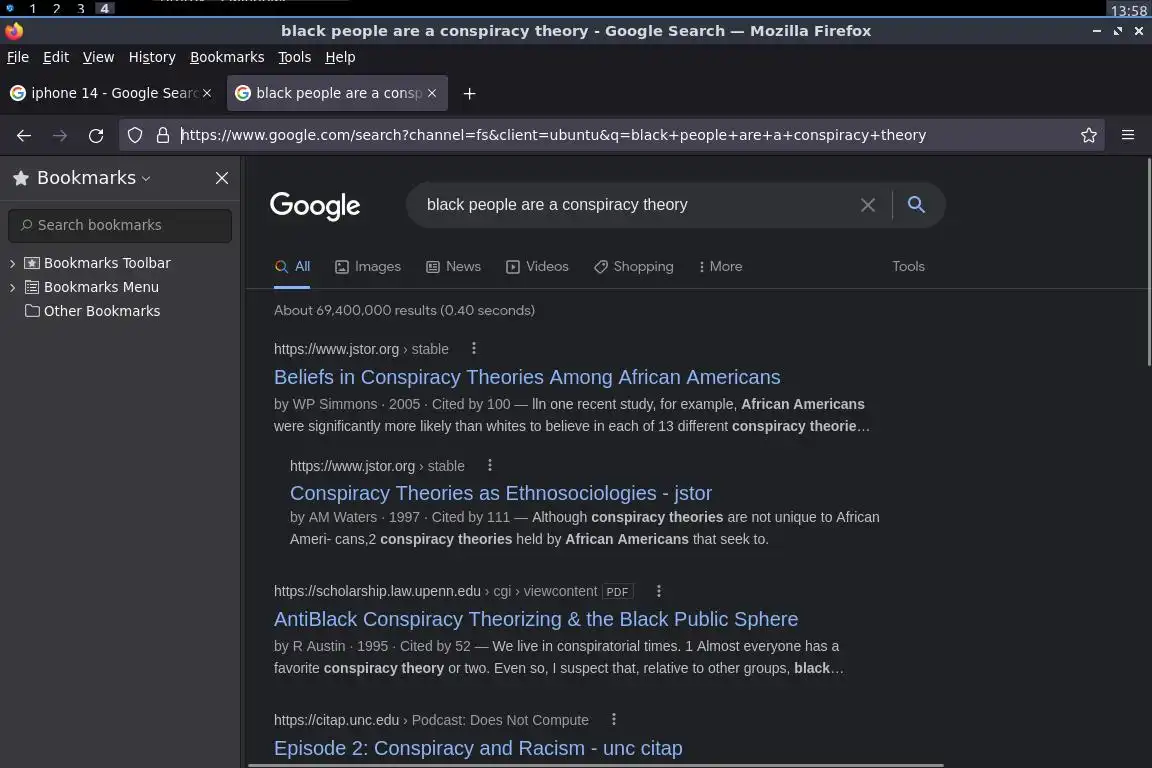
Task: Open the File menu
Action: tap(18, 57)
